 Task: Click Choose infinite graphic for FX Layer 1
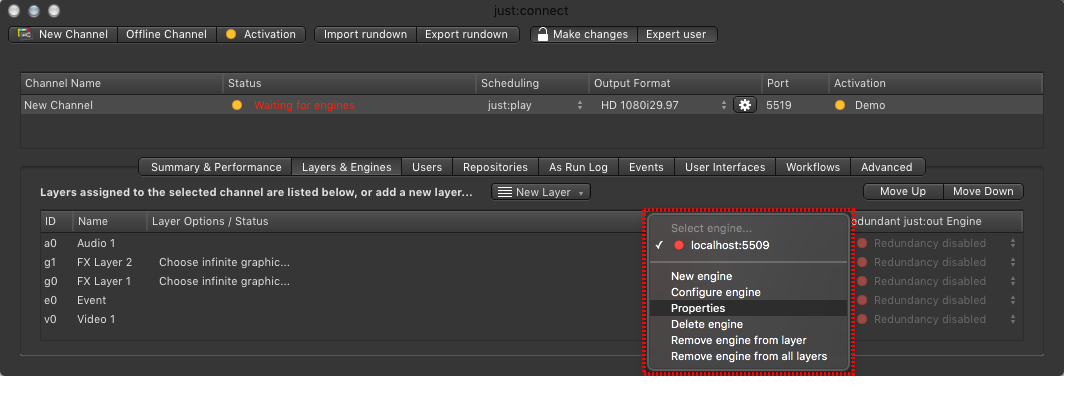point(225,281)
